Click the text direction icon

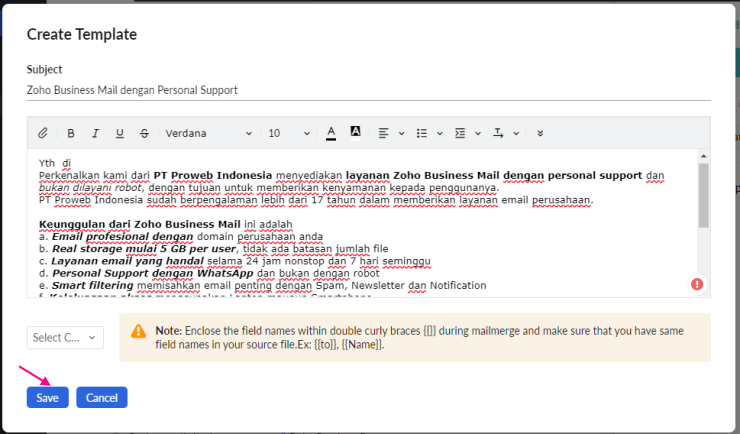pos(498,134)
